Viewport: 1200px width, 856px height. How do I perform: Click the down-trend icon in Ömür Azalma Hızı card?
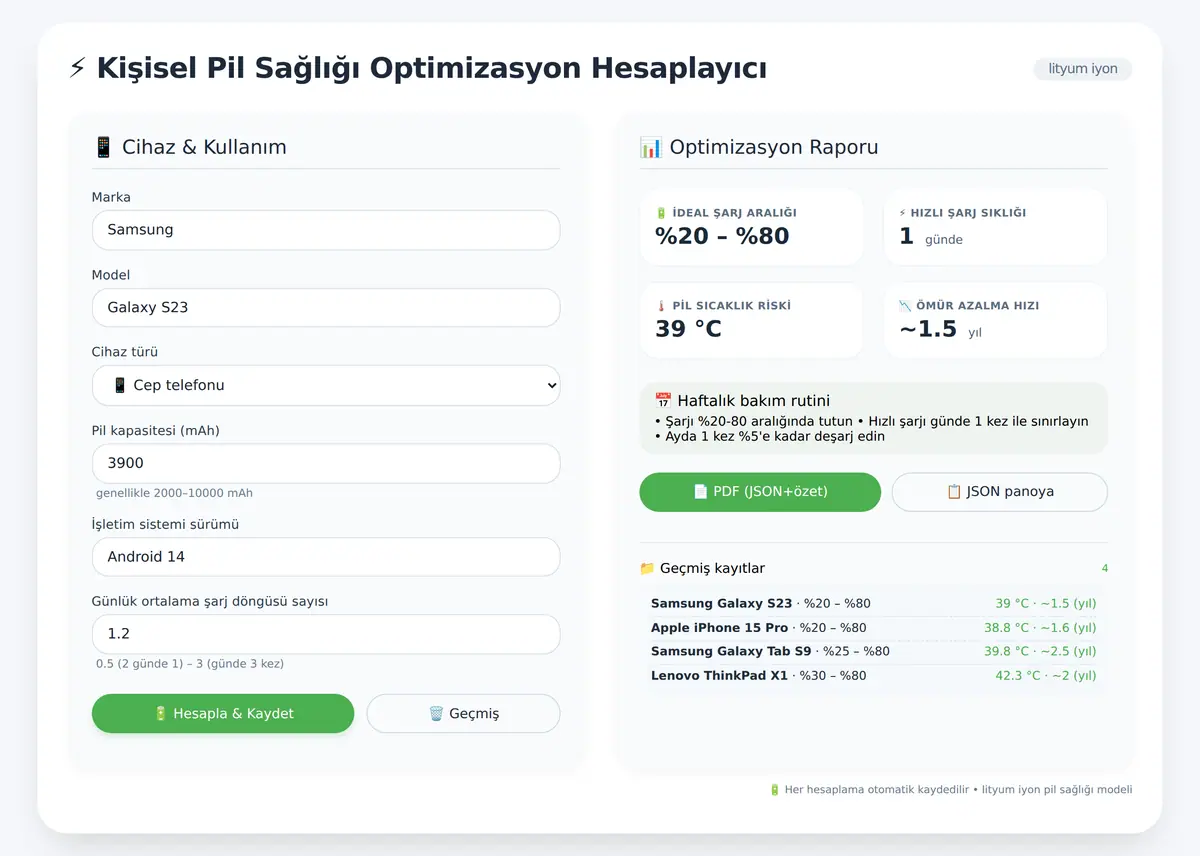coord(904,306)
